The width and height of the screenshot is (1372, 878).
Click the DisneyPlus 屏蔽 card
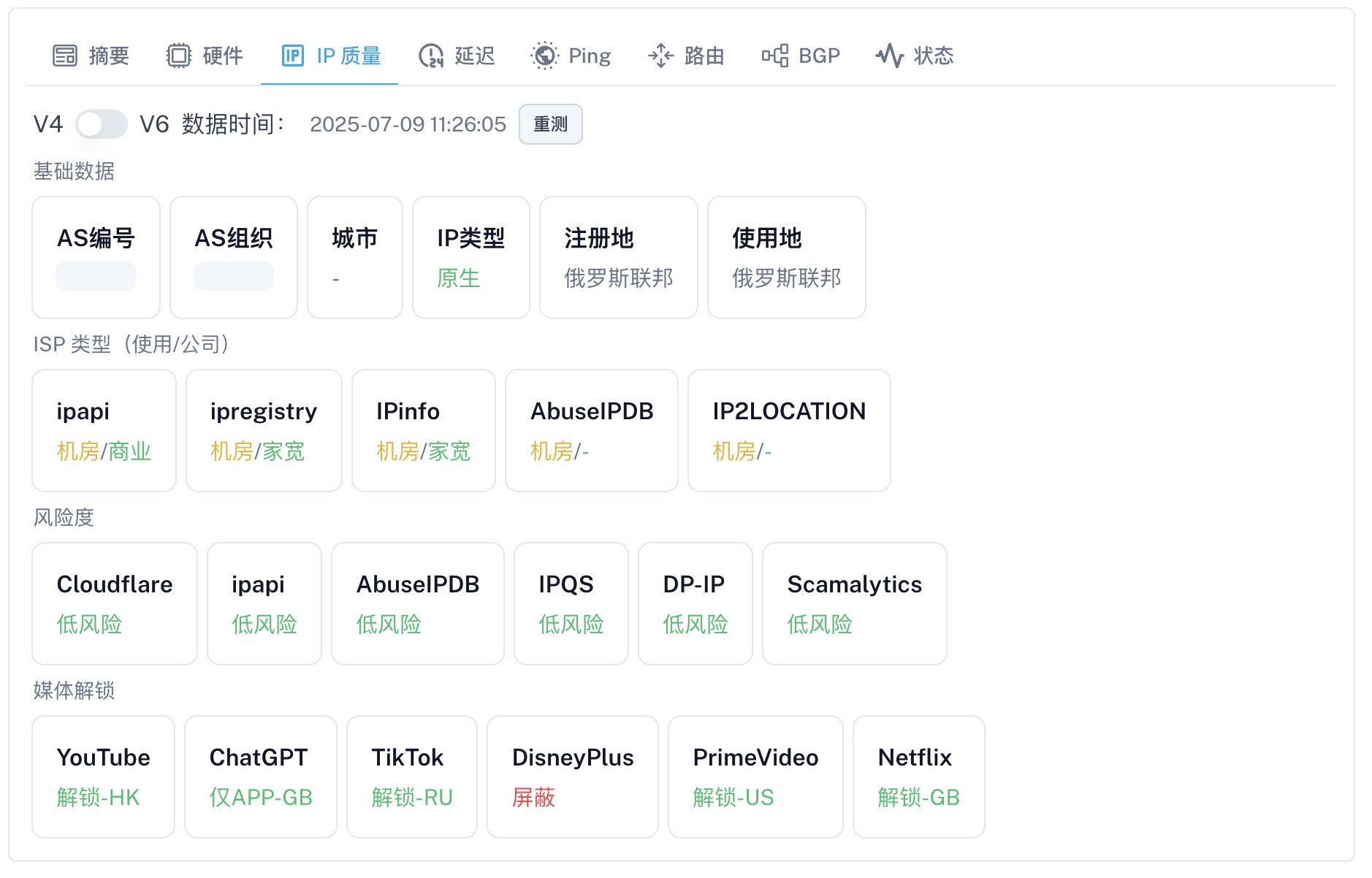[572, 776]
